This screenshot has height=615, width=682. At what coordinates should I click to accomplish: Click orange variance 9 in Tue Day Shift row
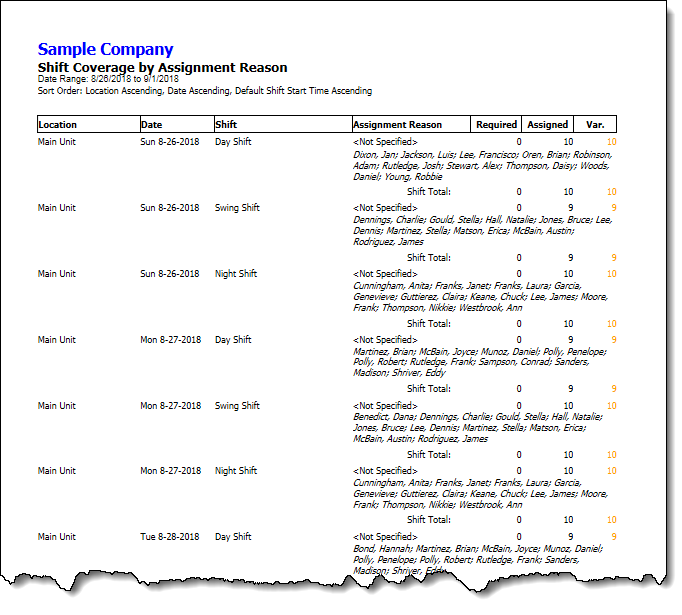[614, 537]
